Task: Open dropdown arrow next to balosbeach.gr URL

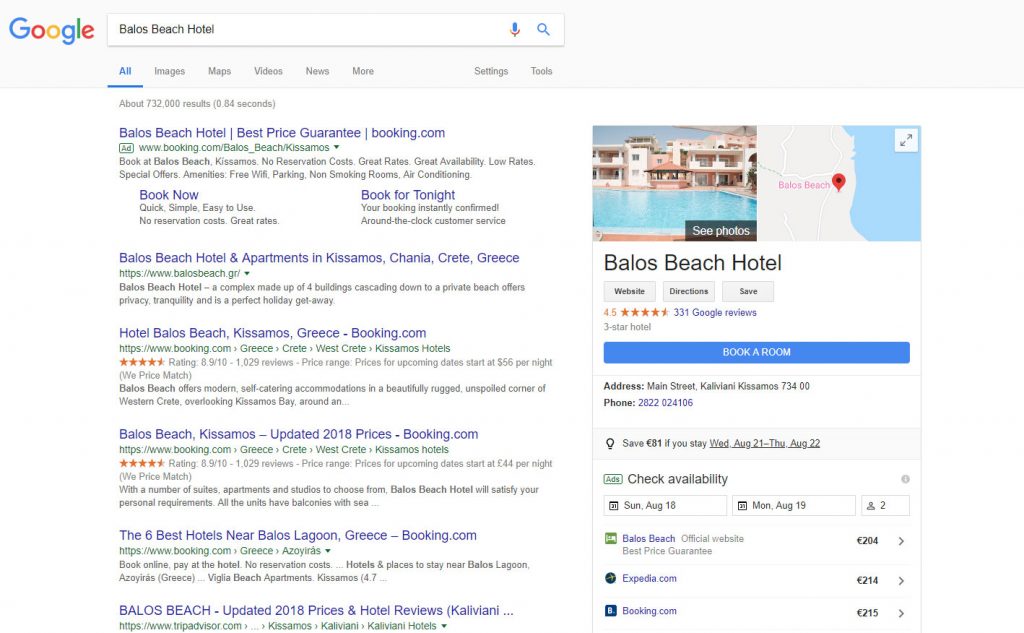Action: click(247, 274)
